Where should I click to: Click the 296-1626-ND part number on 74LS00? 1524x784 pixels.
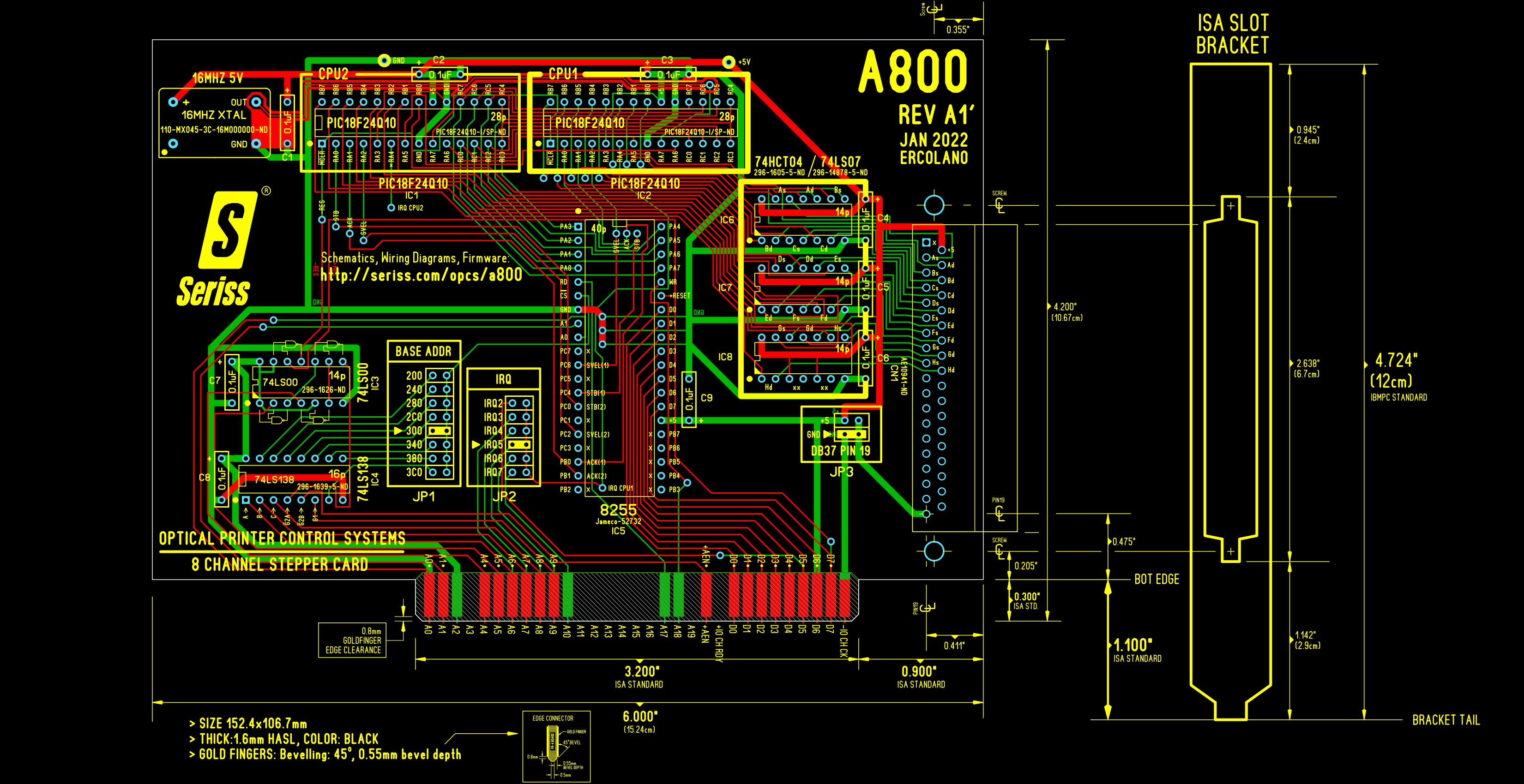(x=324, y=389)
